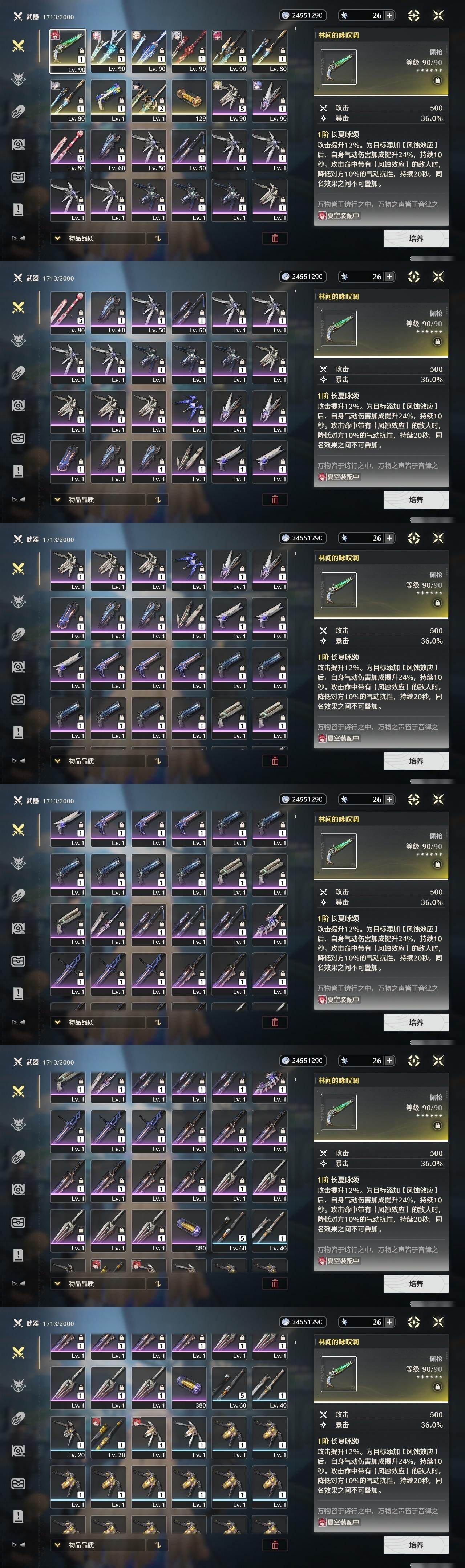This screenshot has height=1568, width=465.
Task: Switch to the echoes mask tab in the first panel
Action: [18, 78]
